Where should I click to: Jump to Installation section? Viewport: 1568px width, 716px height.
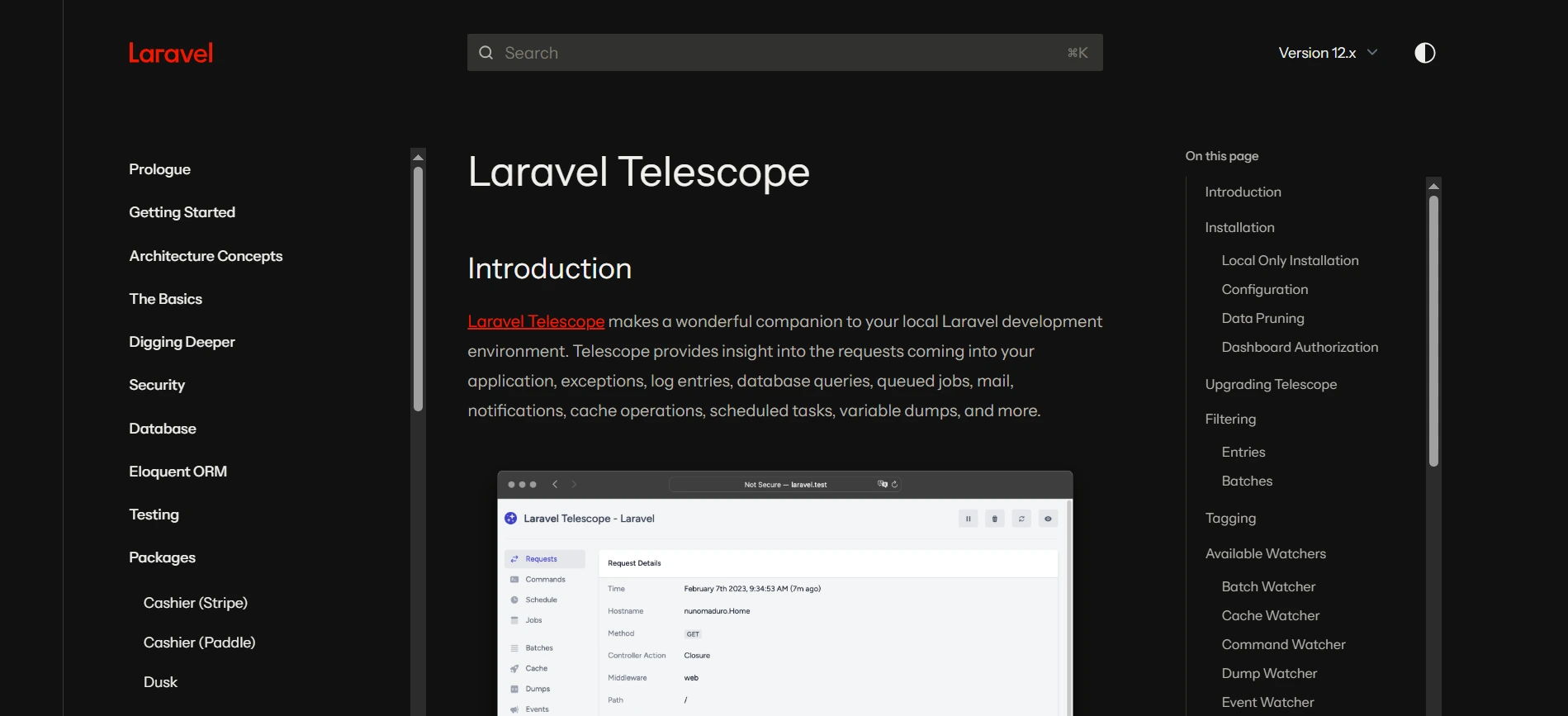(x=1239, y=227)
